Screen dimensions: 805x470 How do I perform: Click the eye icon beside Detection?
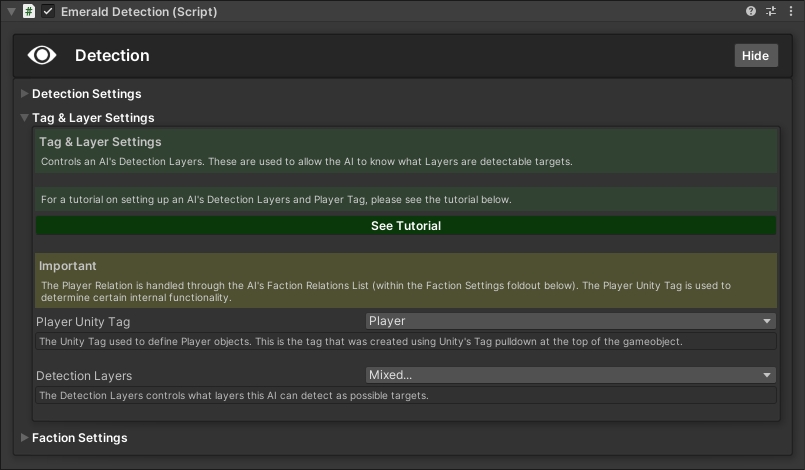pos(42,55)
